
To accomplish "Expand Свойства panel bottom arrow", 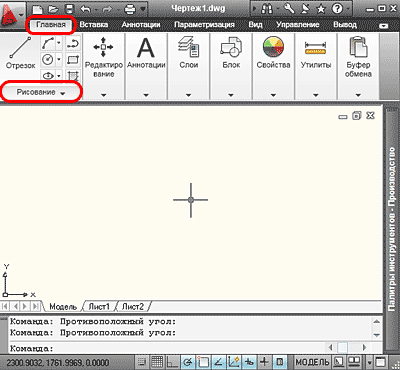I will click(x=273, y=95).
